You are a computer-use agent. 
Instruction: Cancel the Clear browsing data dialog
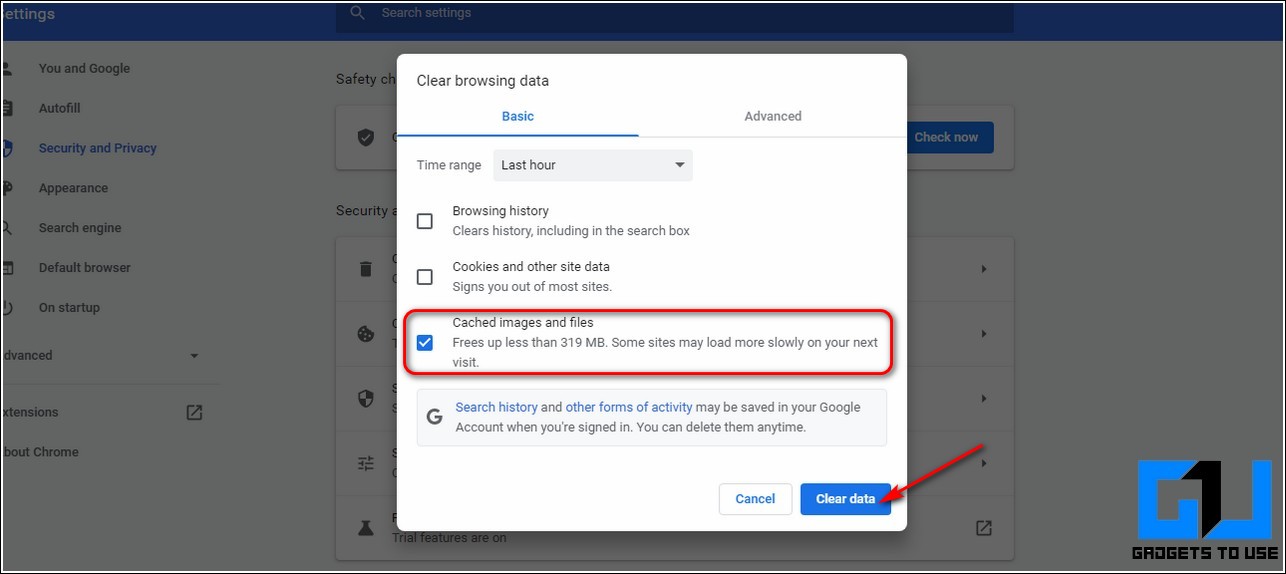pyautogui.click(x=755, y=499)
